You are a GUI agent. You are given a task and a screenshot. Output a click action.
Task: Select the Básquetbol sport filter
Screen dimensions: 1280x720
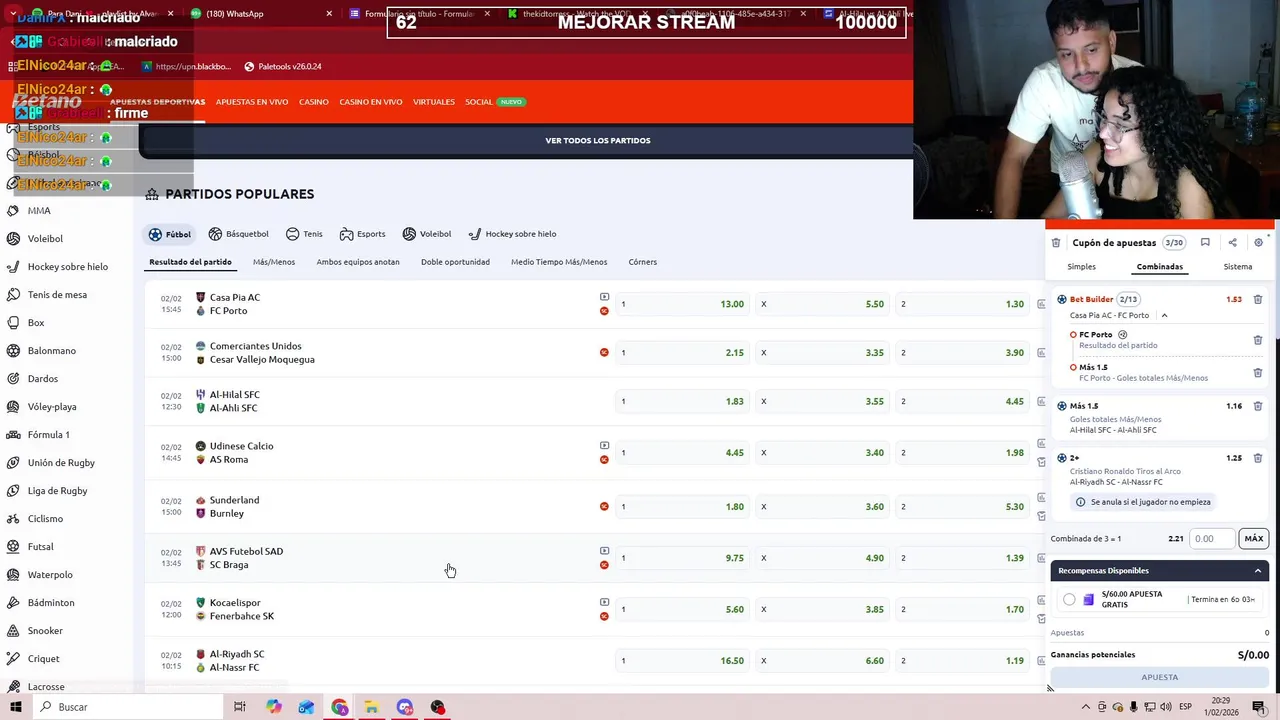pyautogui.click(x=238, y=234)
